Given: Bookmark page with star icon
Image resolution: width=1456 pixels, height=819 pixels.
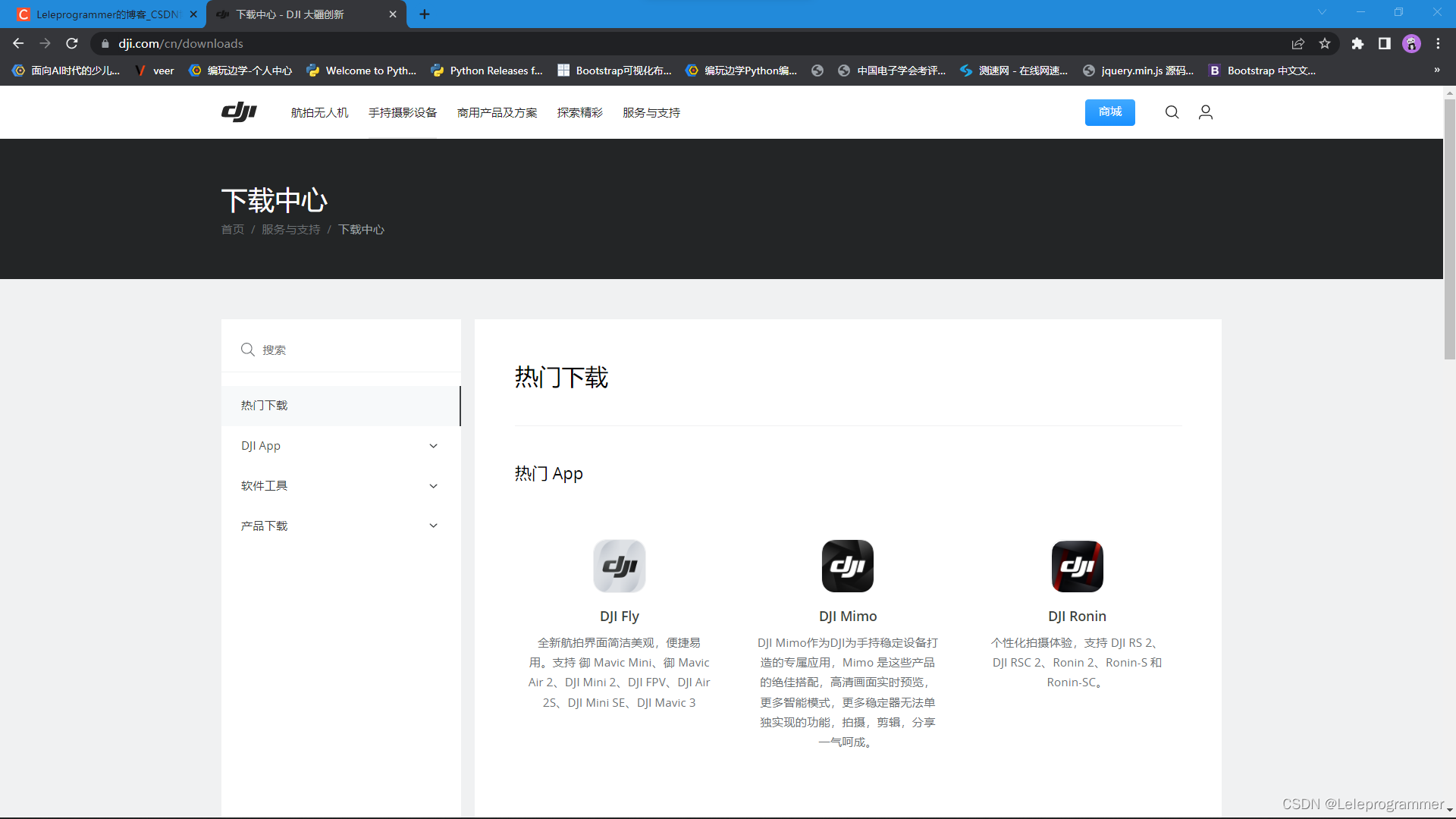Looking at the screenshot, I should (x=1324, y=44).
